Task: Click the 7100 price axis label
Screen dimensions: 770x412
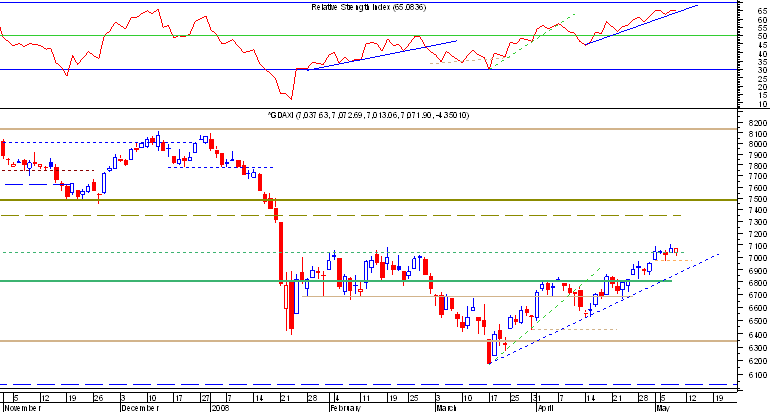Action: point(758,246)
